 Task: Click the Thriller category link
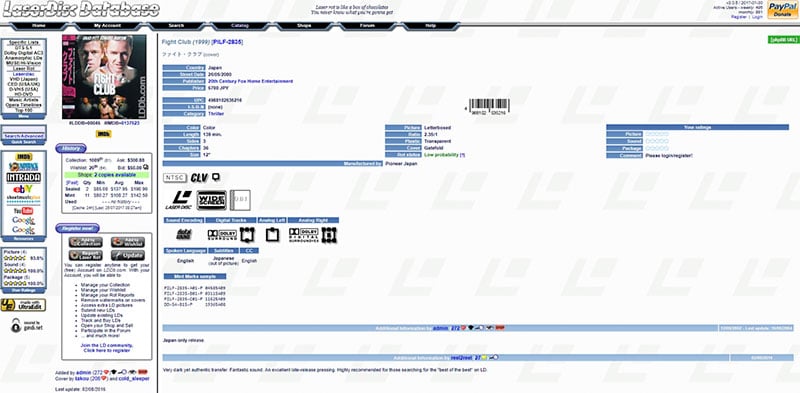coord(216,114)
